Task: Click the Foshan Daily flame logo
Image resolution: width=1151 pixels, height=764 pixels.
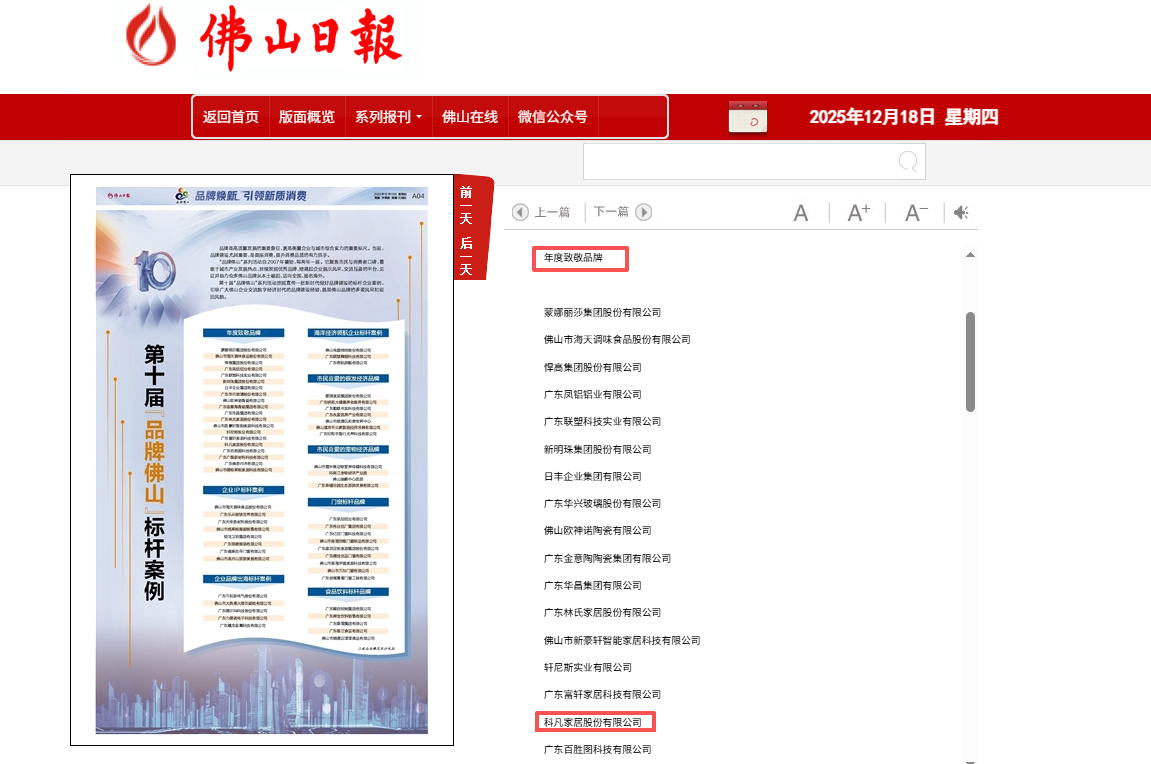Action: (153, 37)
